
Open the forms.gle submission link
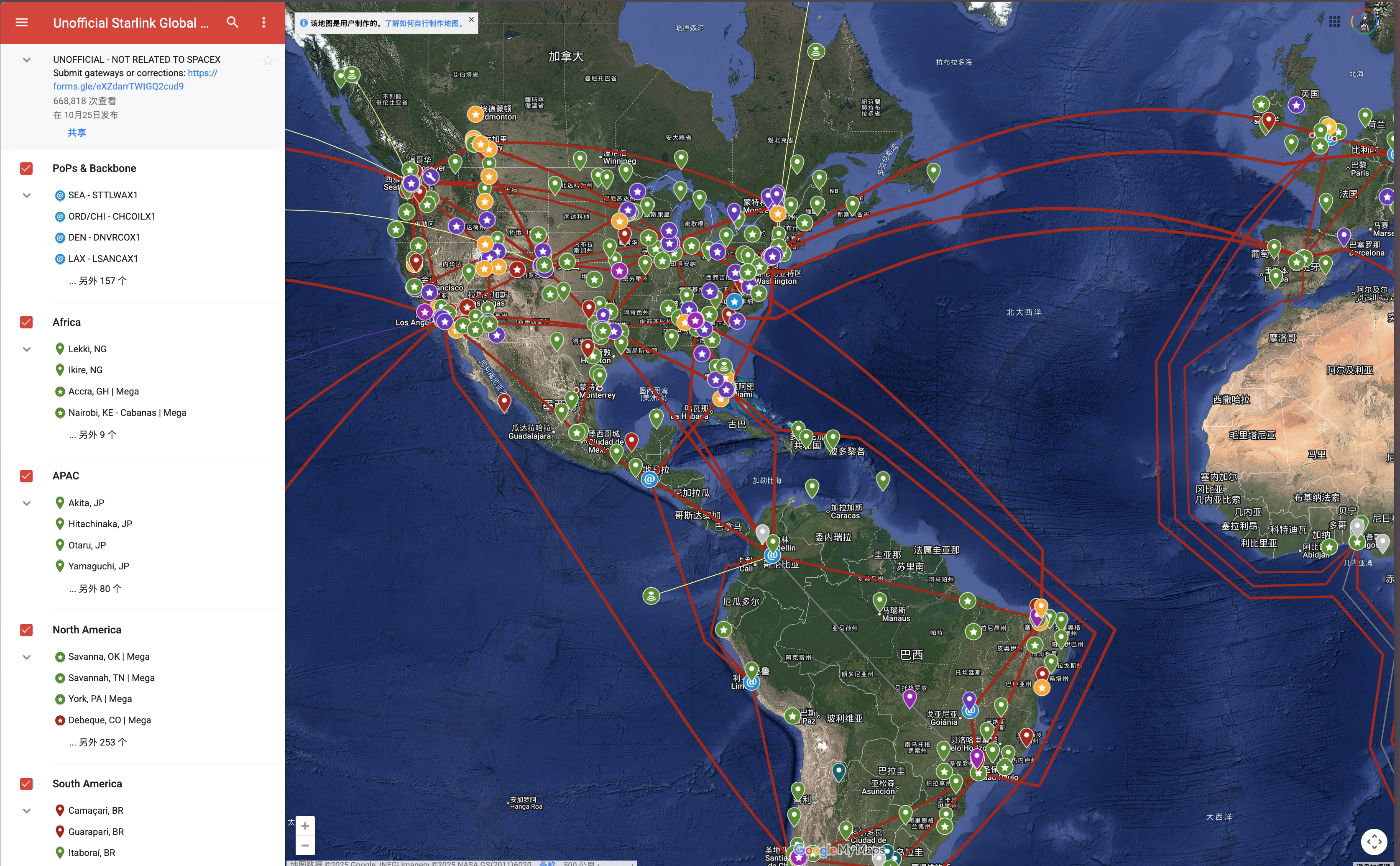click(x=118, y=86)
